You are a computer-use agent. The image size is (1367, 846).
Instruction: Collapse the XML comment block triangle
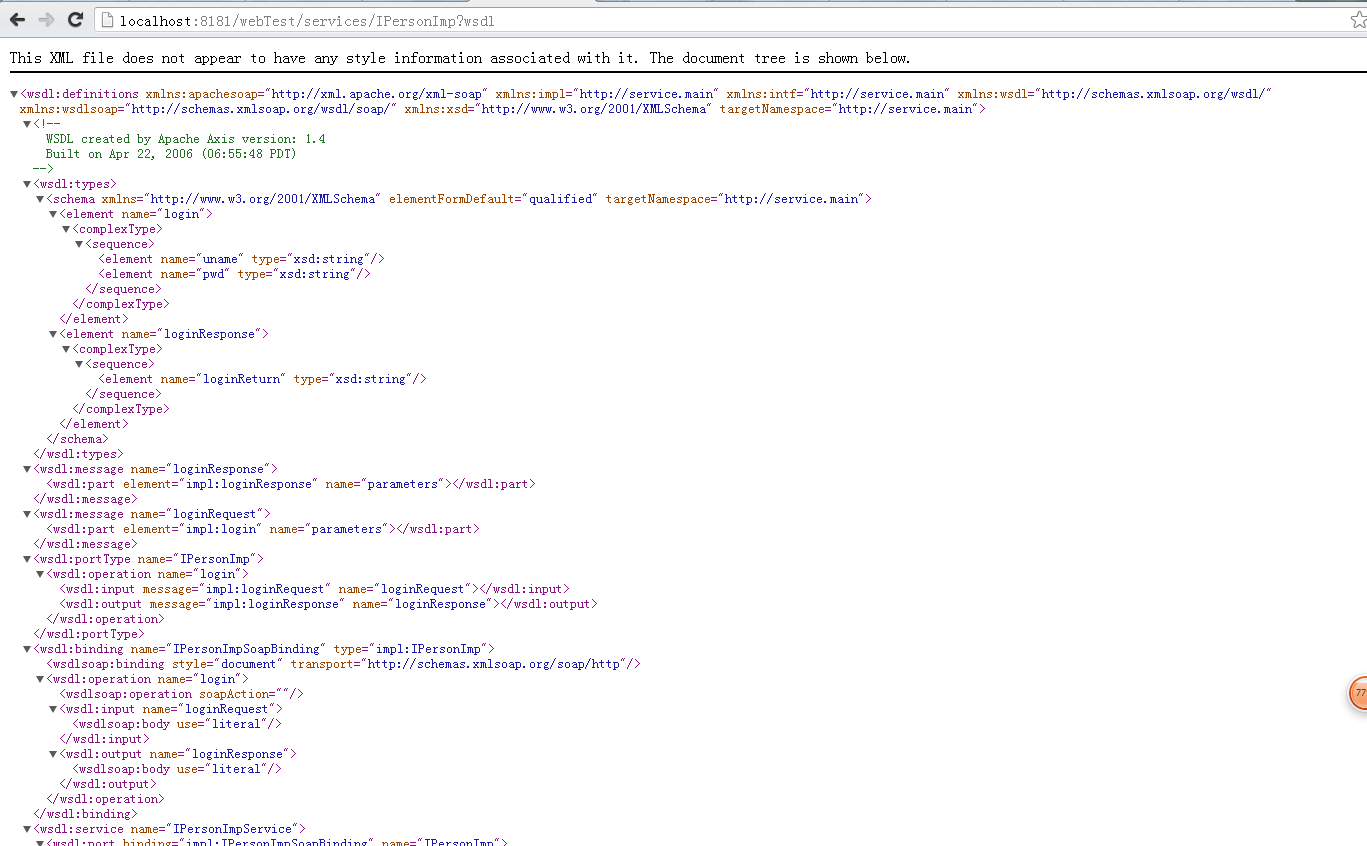(x=27, y=124)
